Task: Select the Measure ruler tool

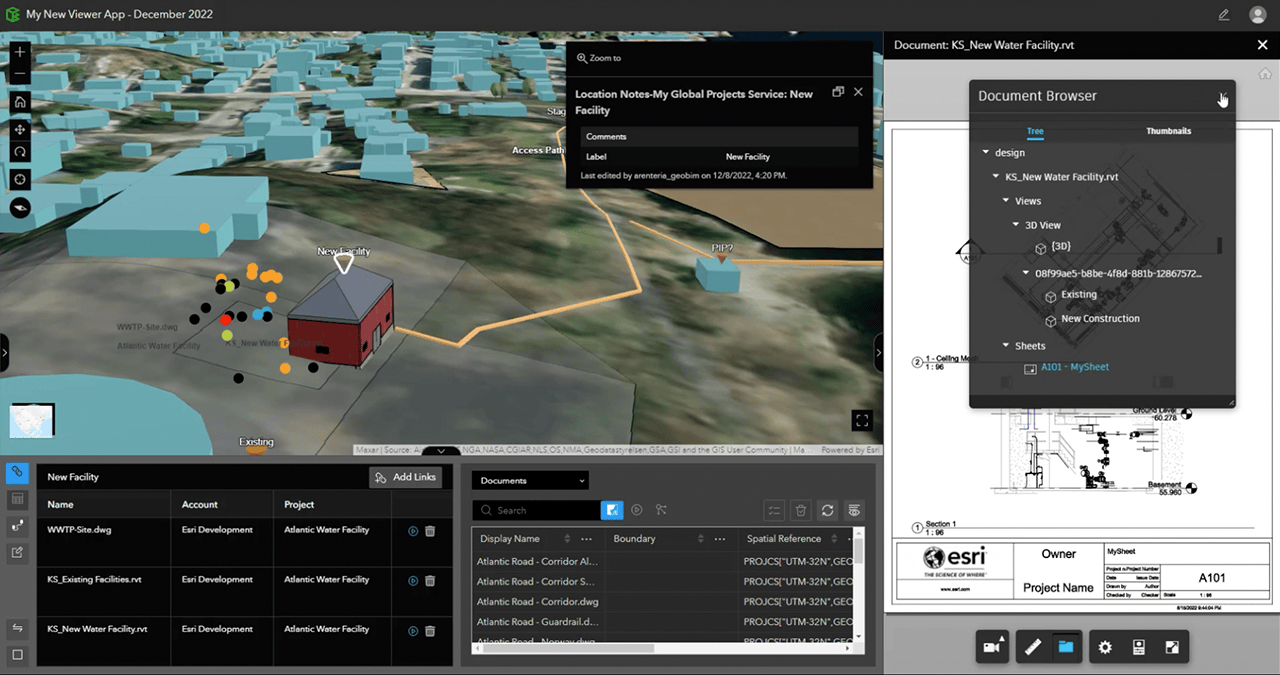Action: [1033, 647]
